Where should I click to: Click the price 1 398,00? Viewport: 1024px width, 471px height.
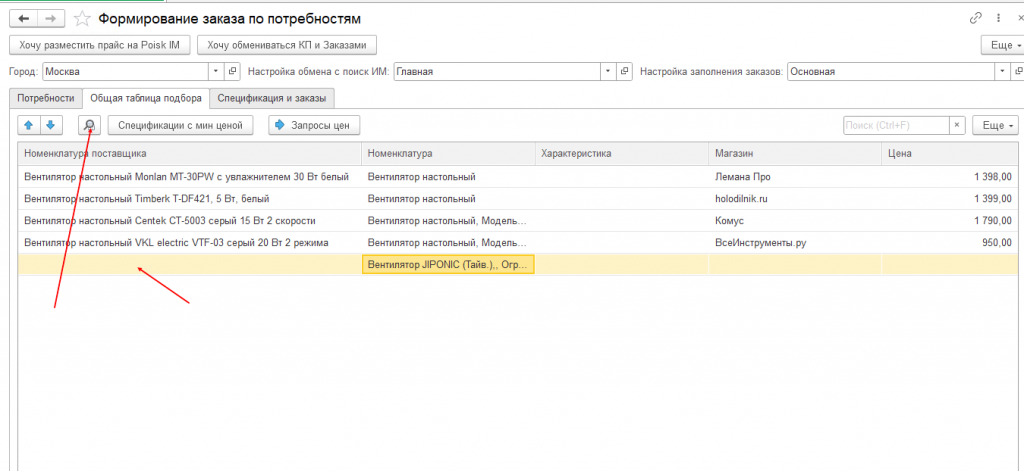pyautogui.click(x=950, y=176)
